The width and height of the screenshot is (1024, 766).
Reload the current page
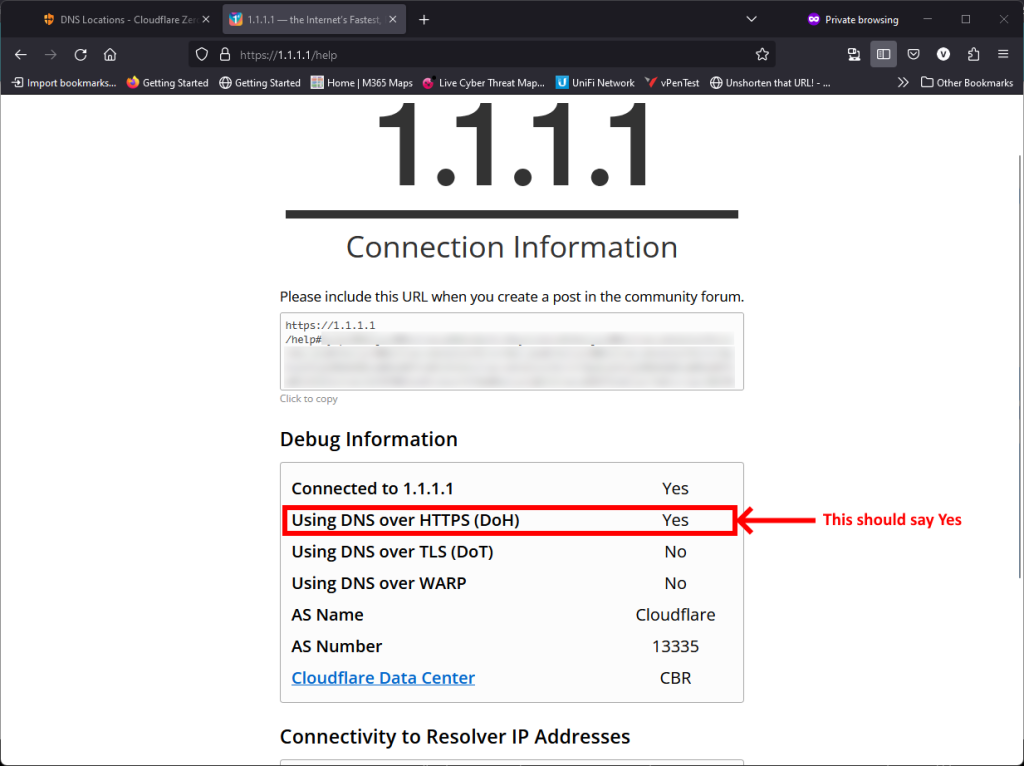click(80, 55)
